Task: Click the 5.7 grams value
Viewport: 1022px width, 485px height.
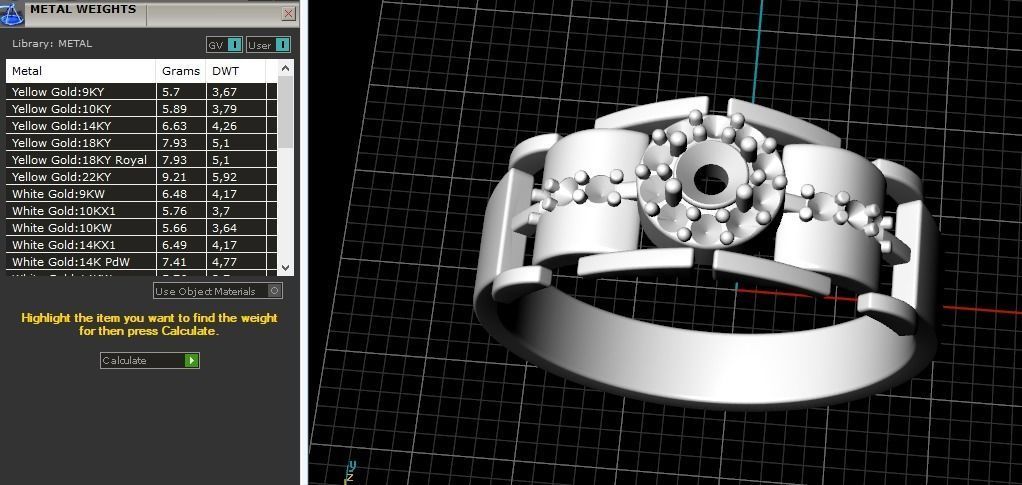Action: [x=170, y=92]
